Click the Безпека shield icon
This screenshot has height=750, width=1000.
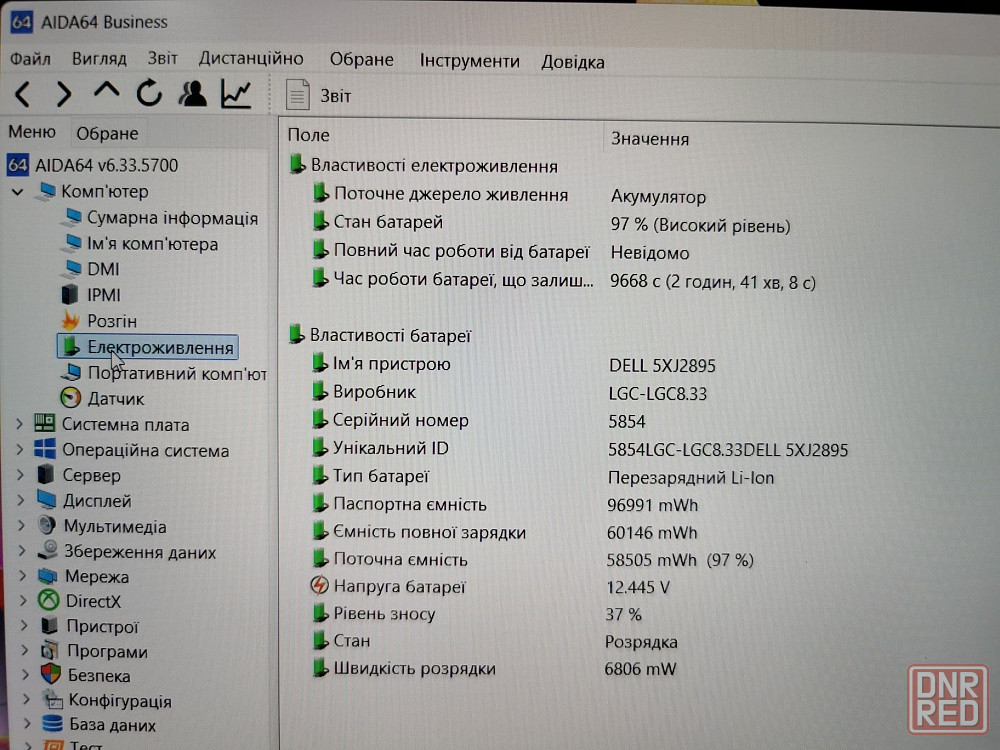pos(50,674)
